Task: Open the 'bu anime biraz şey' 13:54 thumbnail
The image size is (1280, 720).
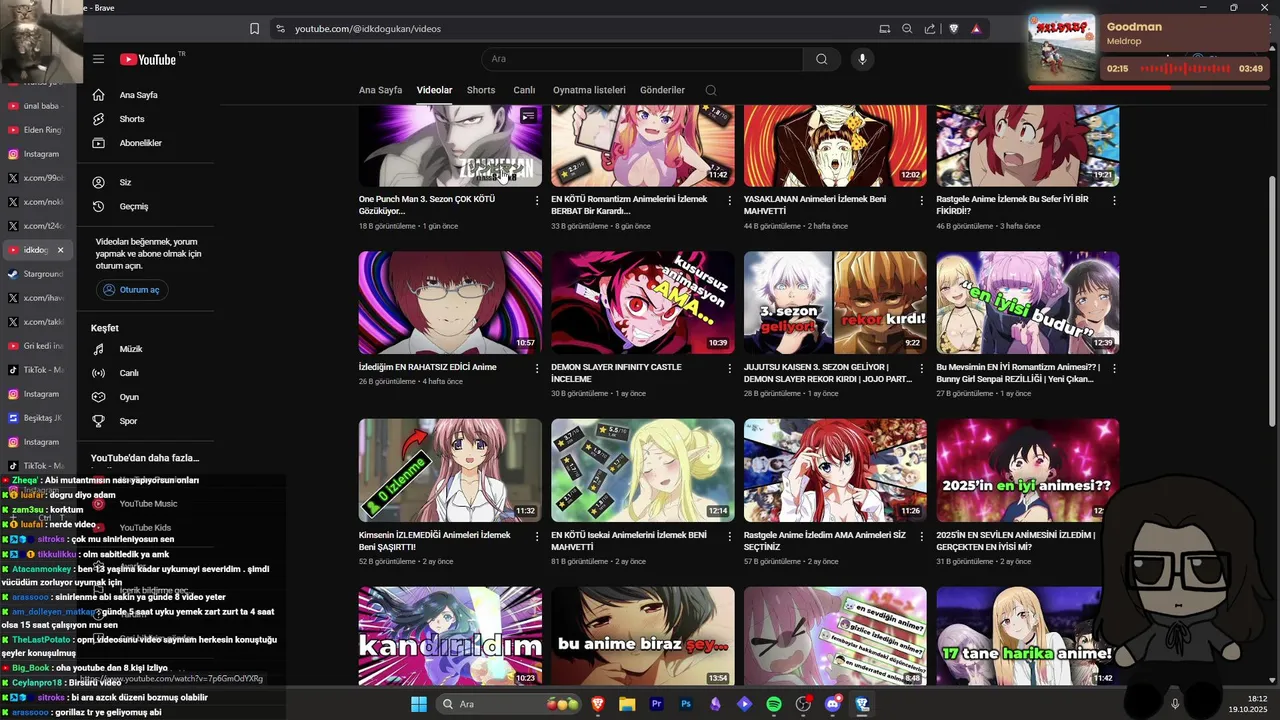Action: (643, 636)
